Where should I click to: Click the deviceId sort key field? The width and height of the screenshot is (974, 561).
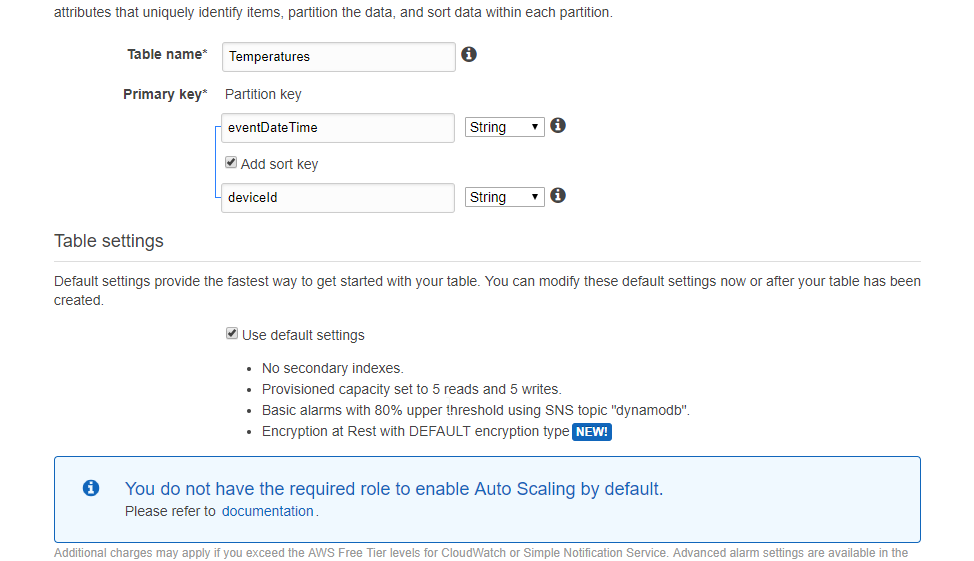tap(338, 198)
